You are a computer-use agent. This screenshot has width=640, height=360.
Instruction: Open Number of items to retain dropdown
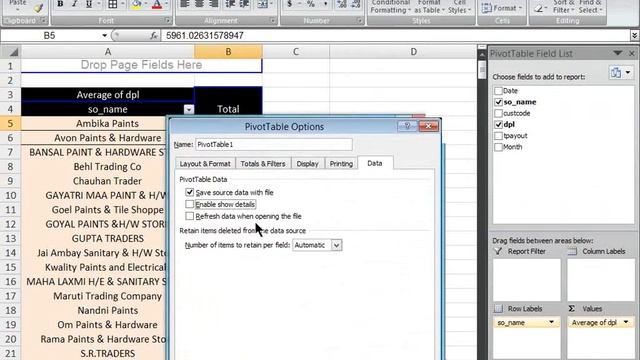pos(336,245)
